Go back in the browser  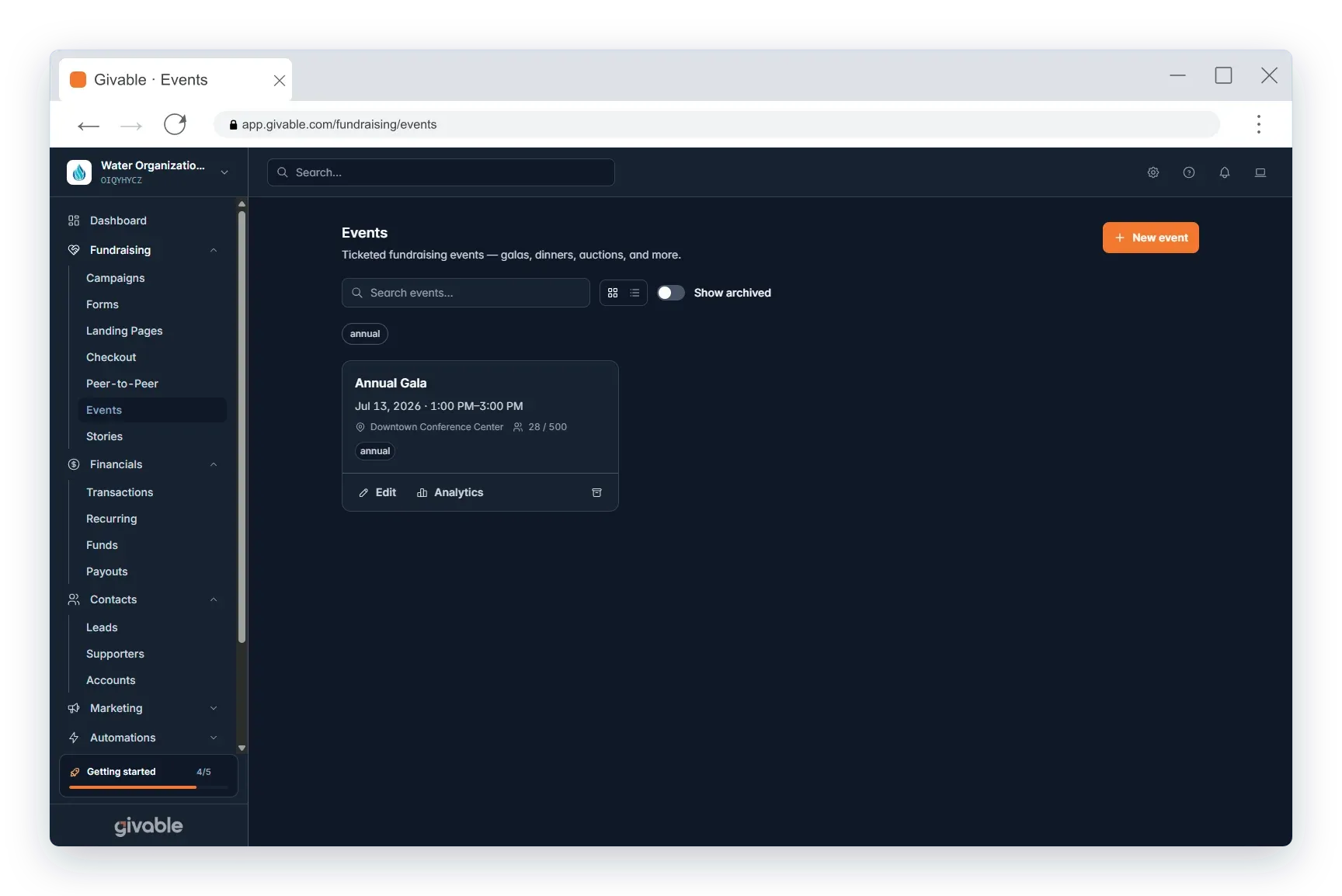tap(89, 125)
